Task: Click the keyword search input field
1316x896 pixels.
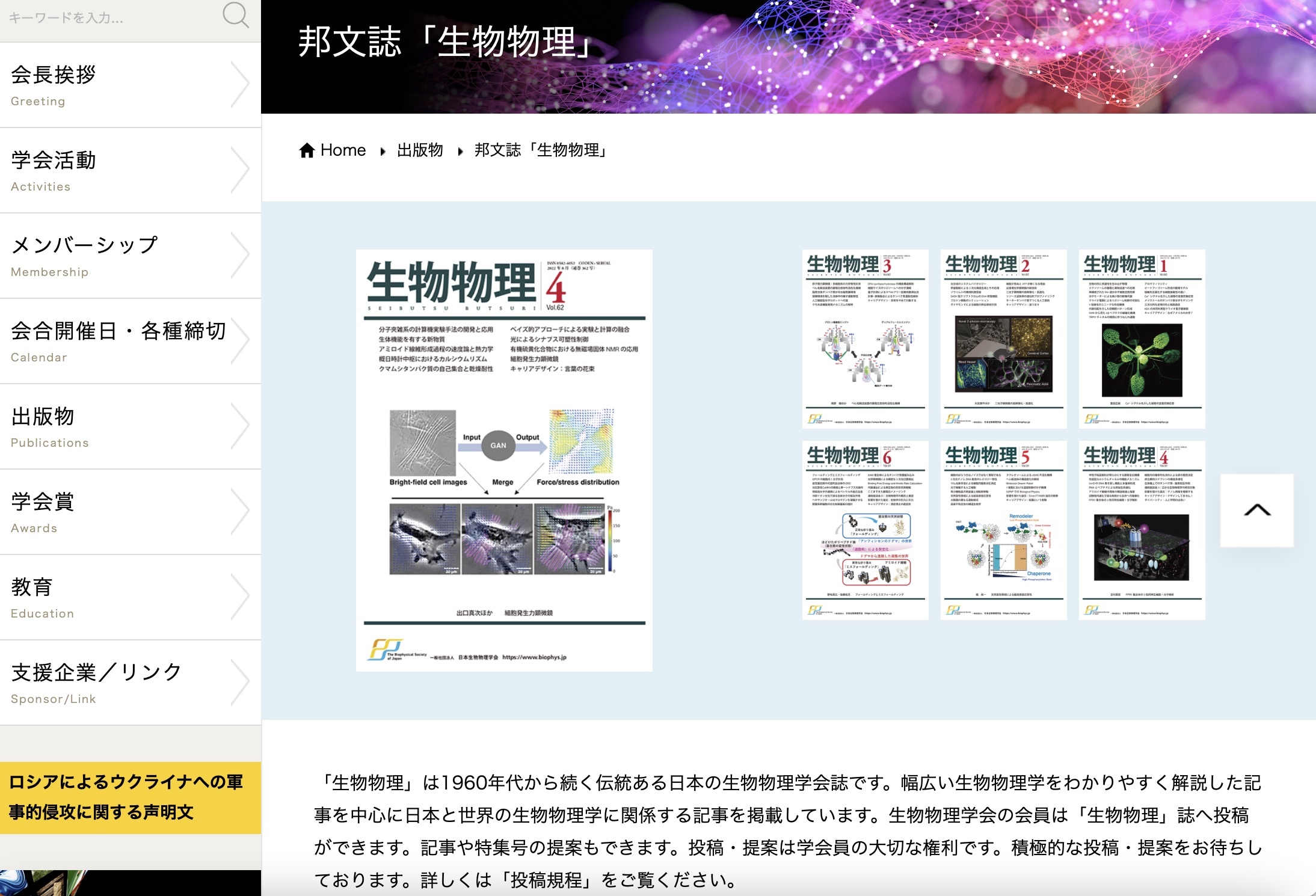Action: 108,18
